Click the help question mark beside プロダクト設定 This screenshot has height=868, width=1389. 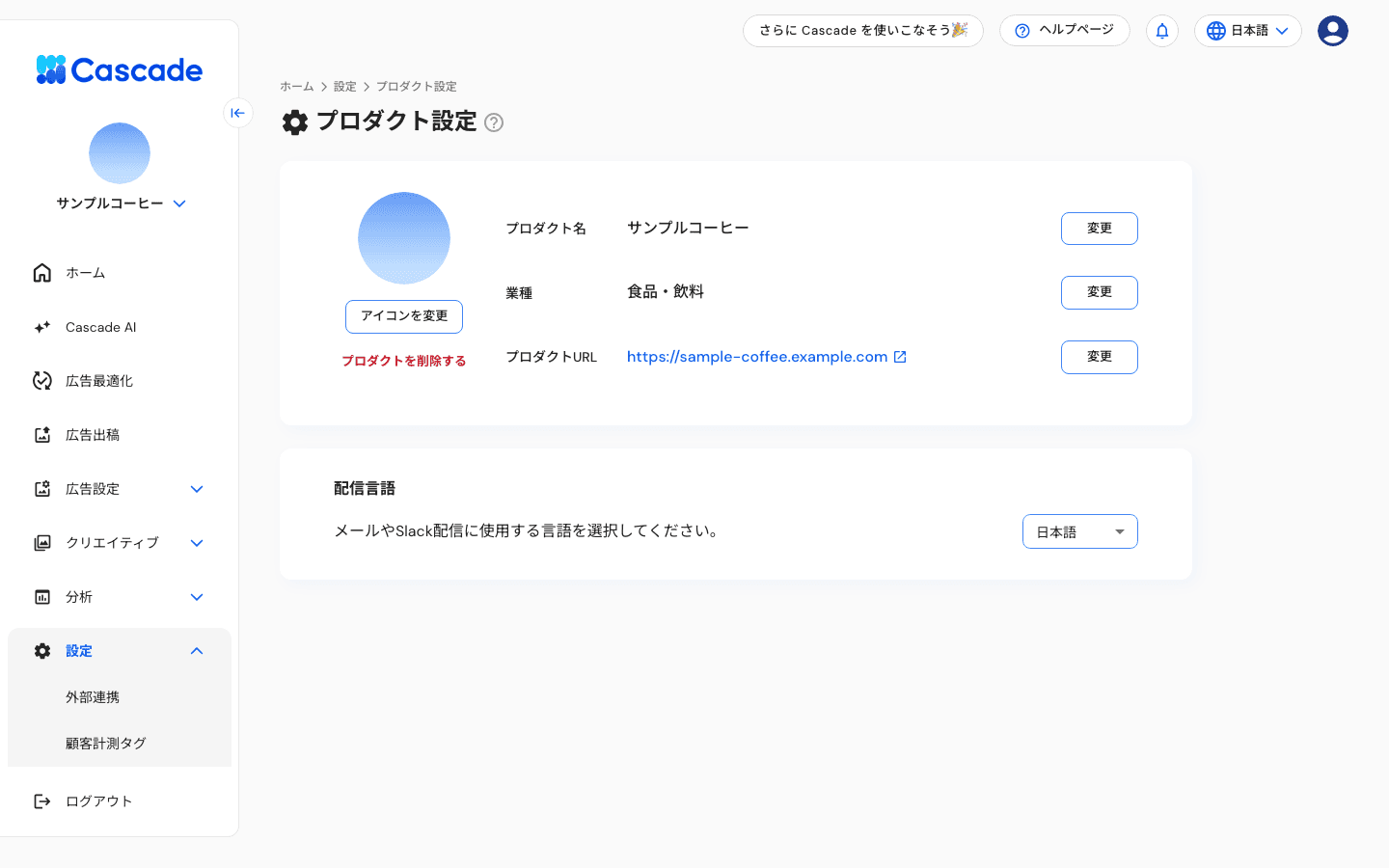point(494,122)
